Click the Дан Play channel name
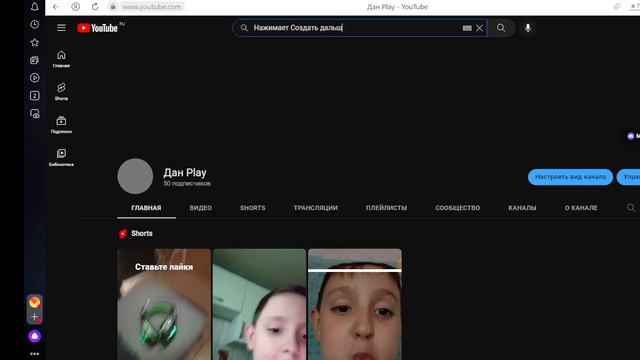Image resolution: width=640 pixels, height=360 pixels. (185, 173)
